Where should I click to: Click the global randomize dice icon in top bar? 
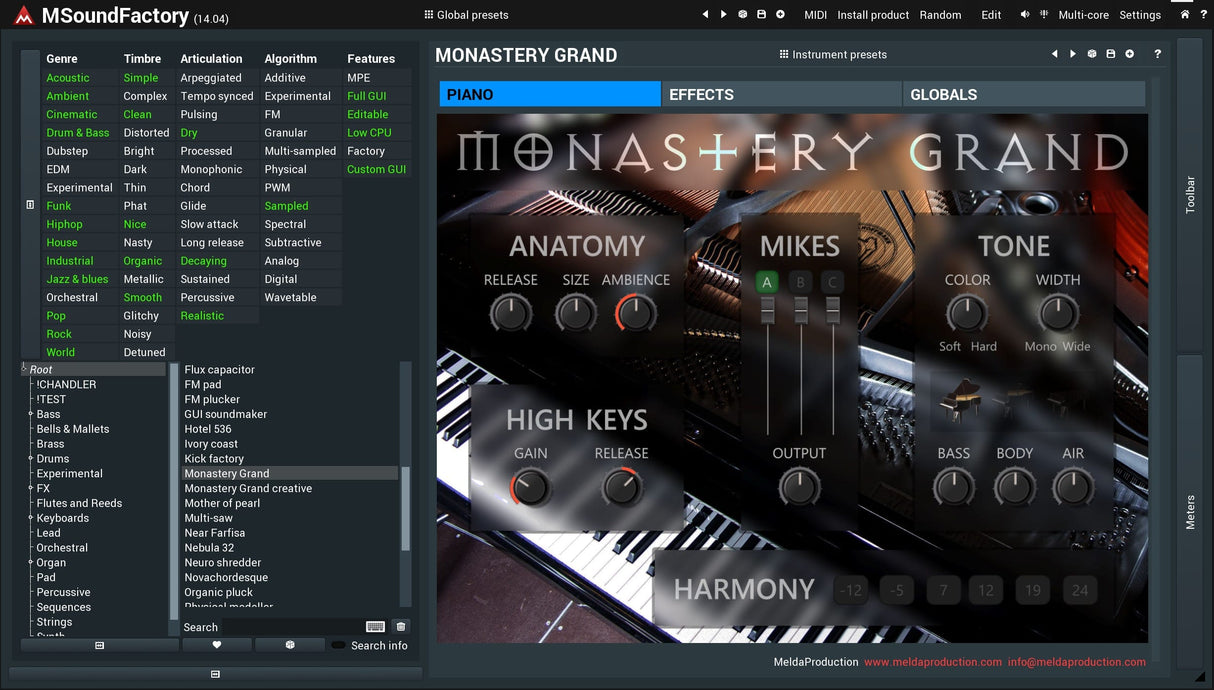pos(742,15)
